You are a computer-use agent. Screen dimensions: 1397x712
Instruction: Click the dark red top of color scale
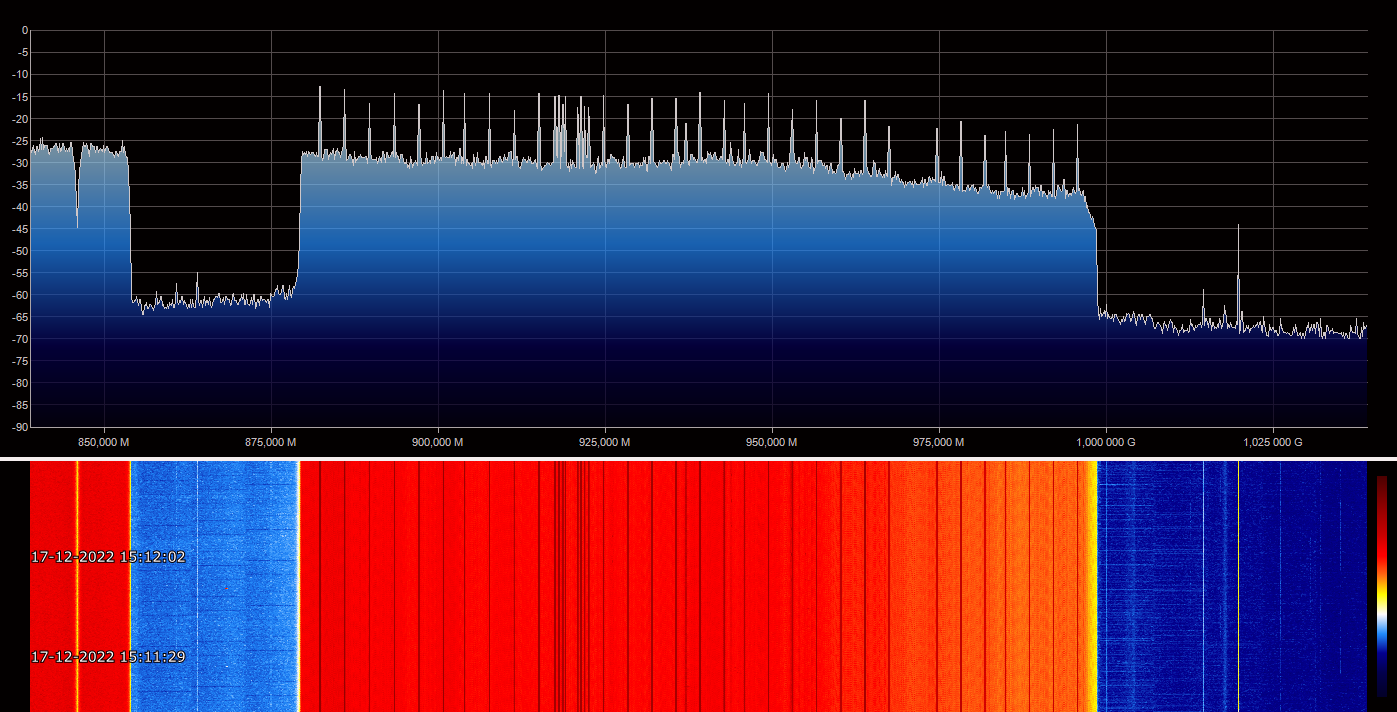pyautogui.click(x=1382, y=481)
